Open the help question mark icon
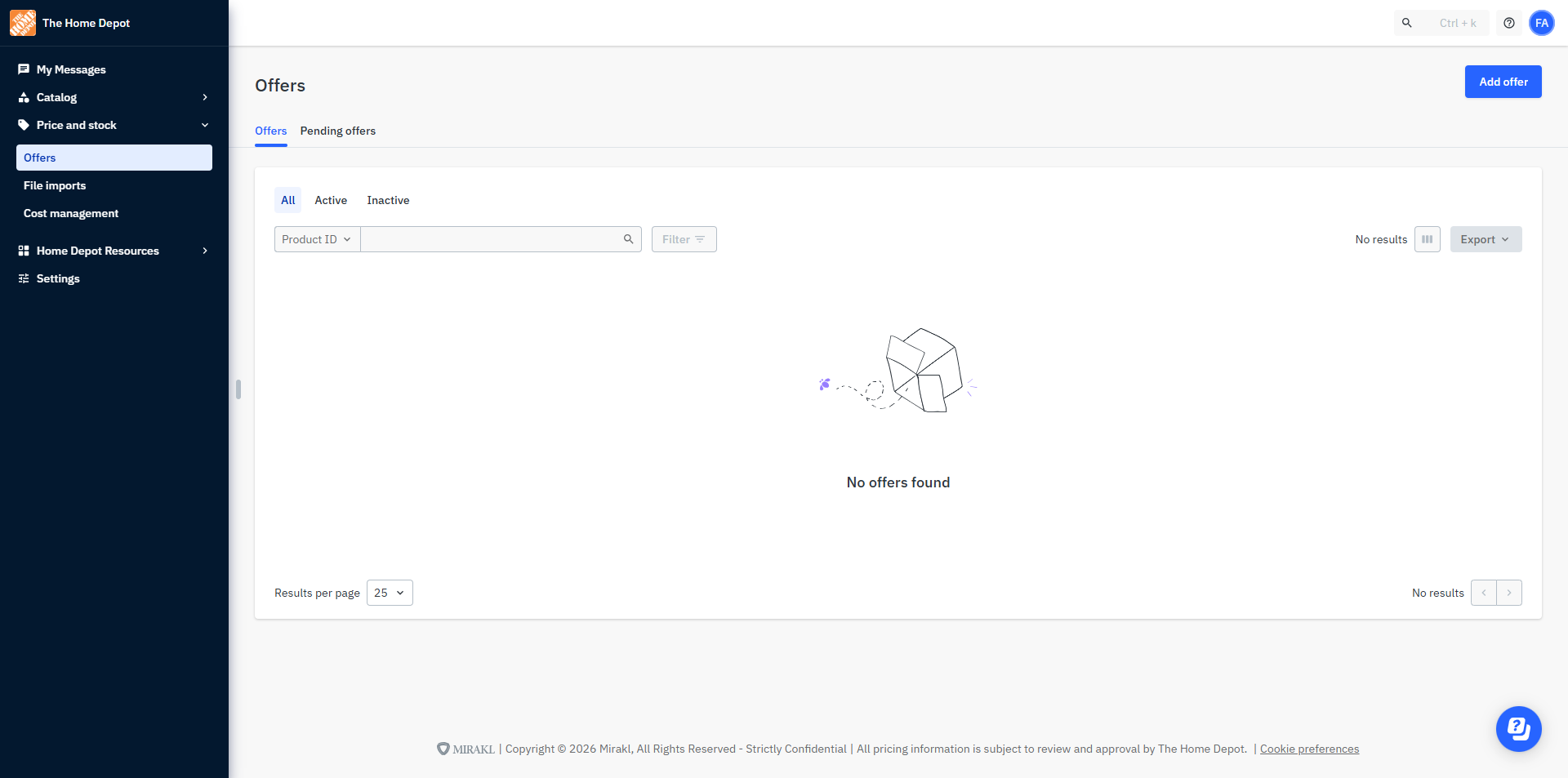 (x=1509, y=23)
